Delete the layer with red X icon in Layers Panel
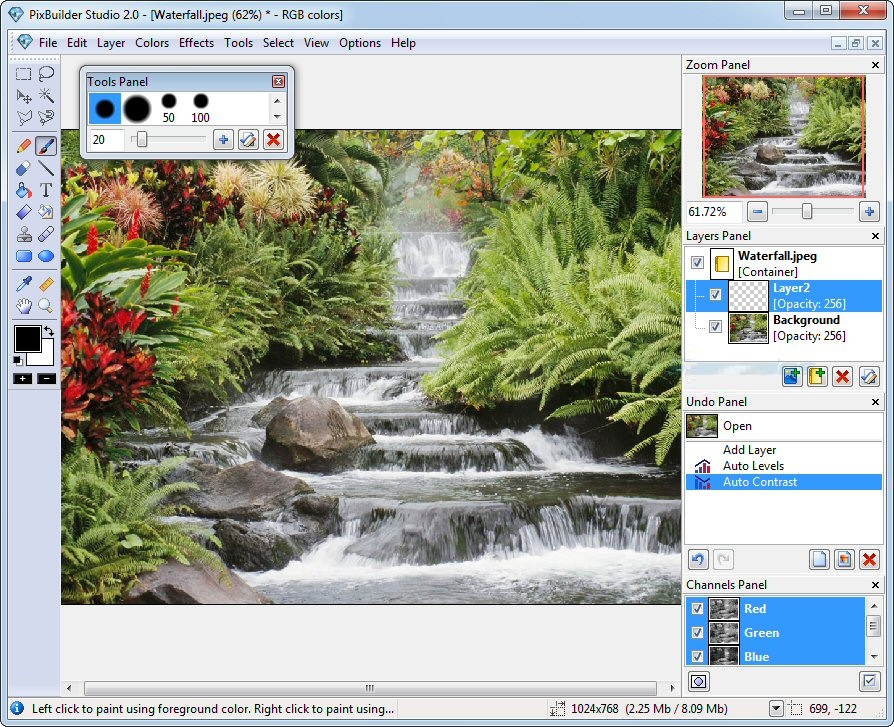The width and height of the screenshot is (894, 727). coord(843,376)
